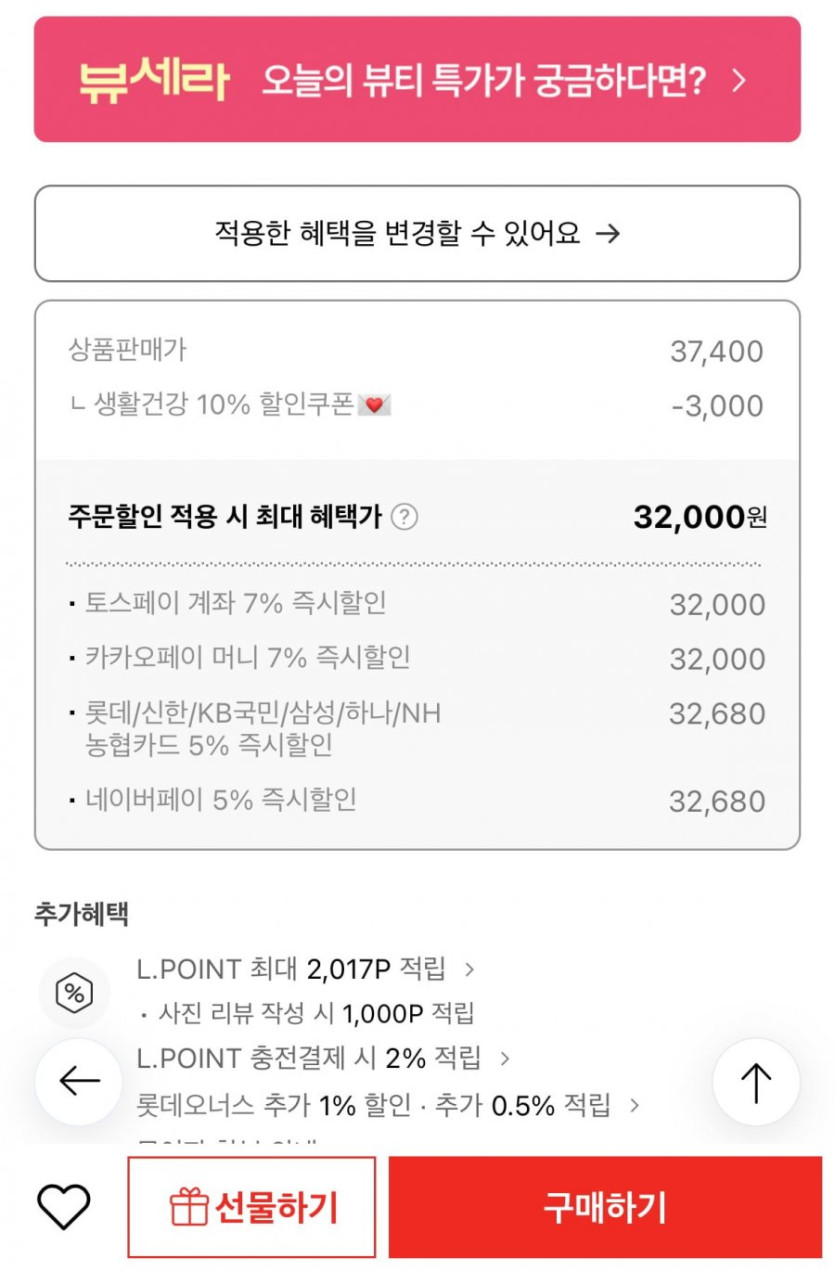Tap chevron on the 뷰세라 banner
Image resolution: width=835 pixels, height=1271 pixels.
click(x=739, y=81)
